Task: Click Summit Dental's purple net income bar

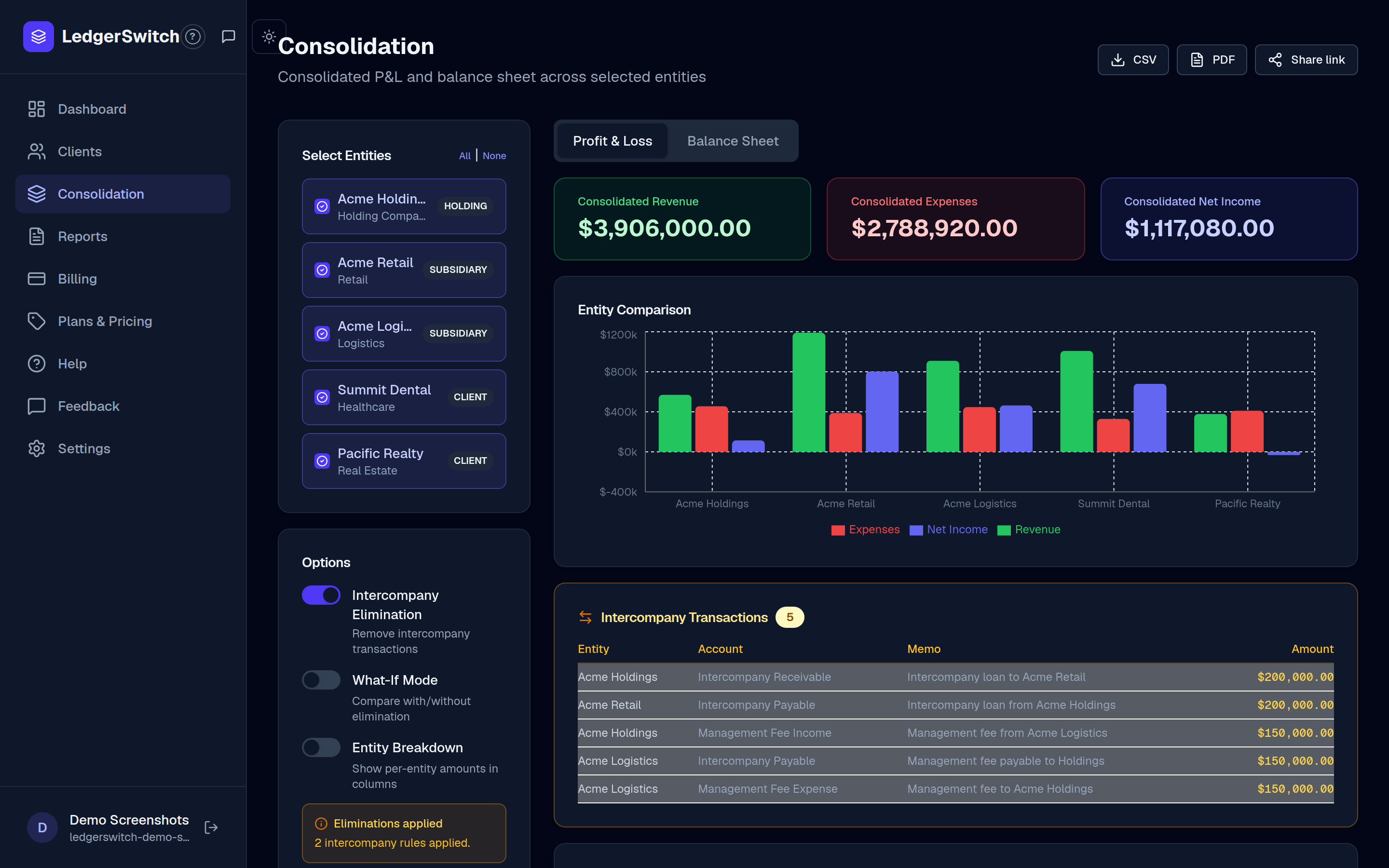Action: point(1150,418)
